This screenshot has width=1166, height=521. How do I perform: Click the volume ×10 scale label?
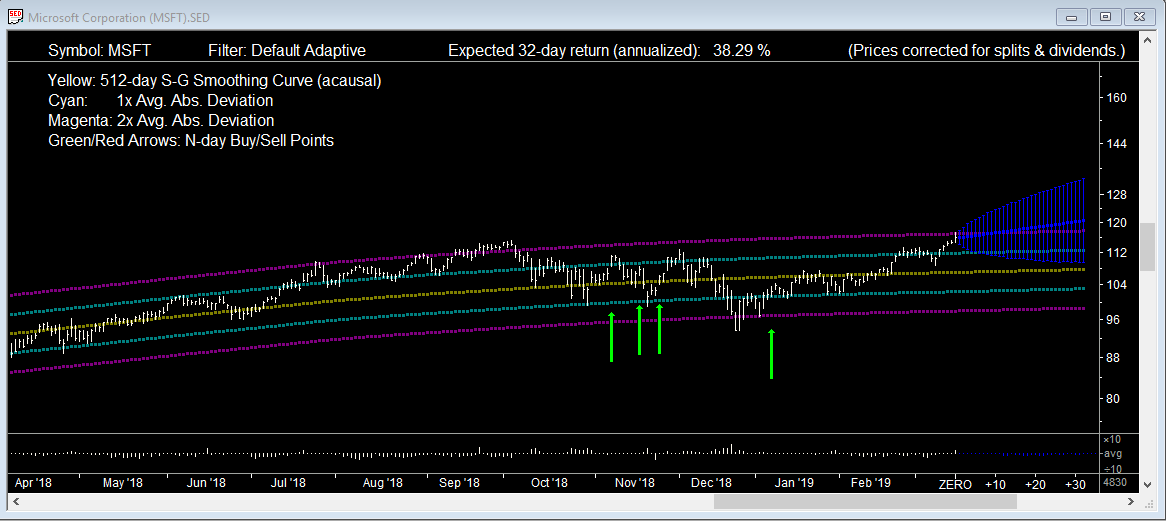tap(1112, 439)
